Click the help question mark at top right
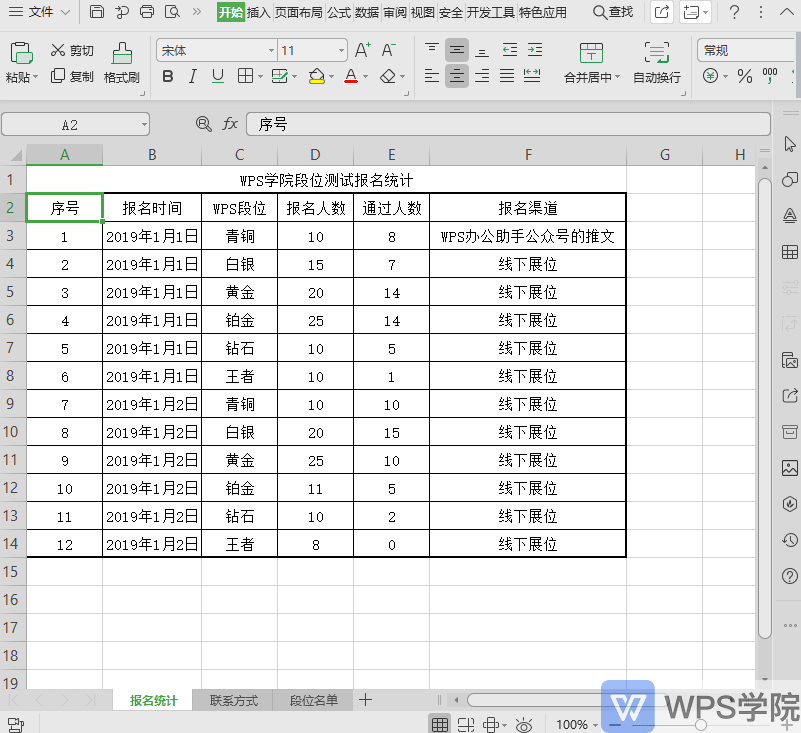The width and height of the screenshot is (801, 733). [734, 12]
